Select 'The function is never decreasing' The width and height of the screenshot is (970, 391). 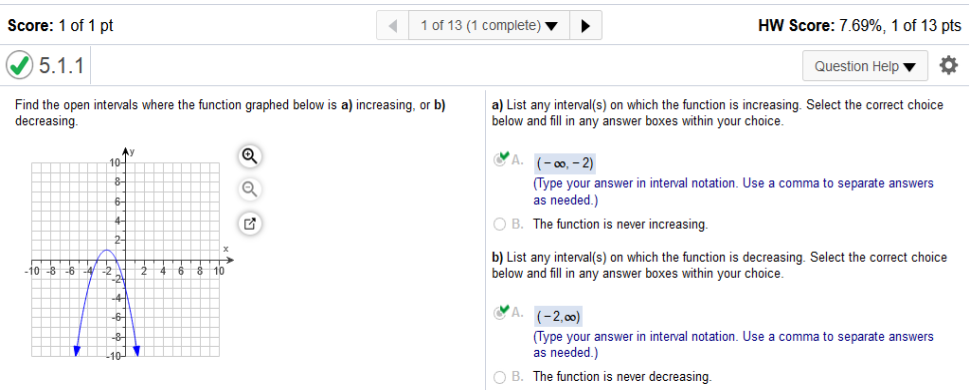tap(500, 376)
